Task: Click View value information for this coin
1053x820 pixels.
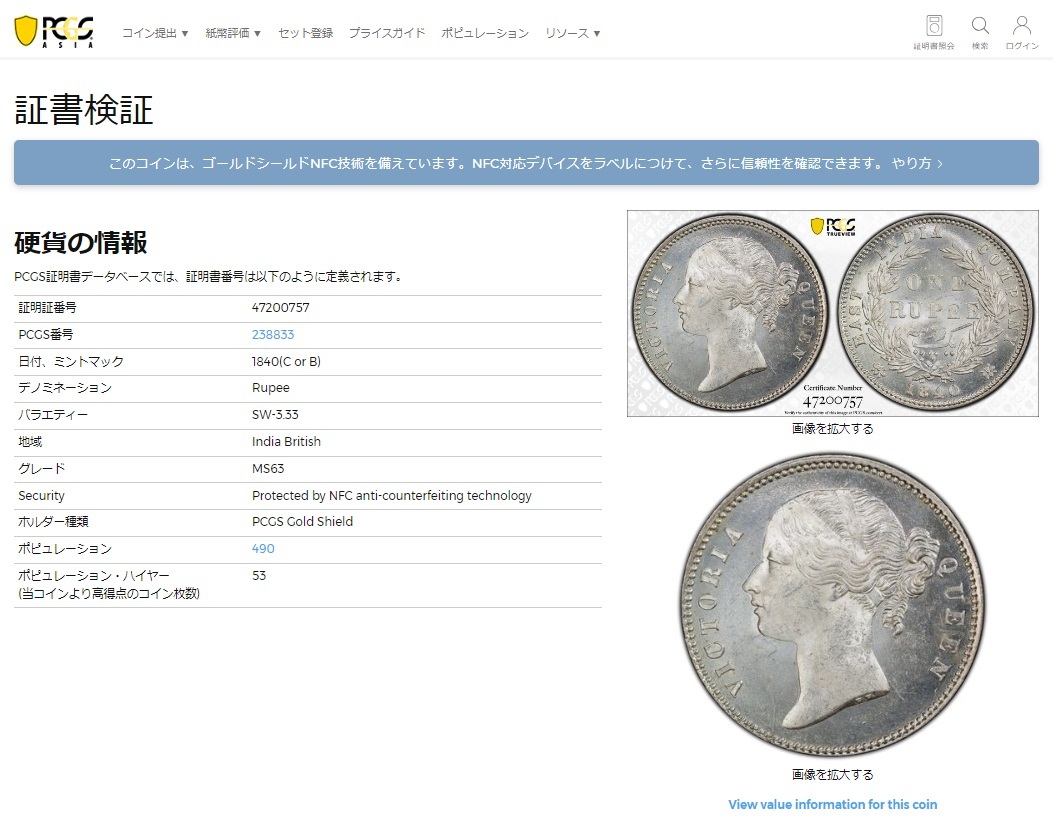Action: 833,805
